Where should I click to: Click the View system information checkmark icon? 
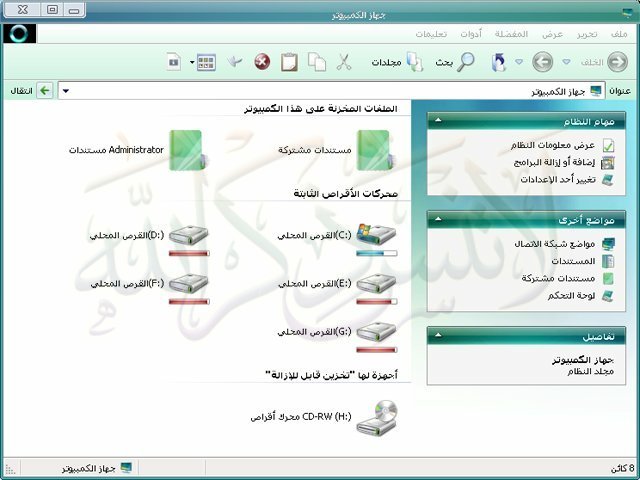[608, 145]
